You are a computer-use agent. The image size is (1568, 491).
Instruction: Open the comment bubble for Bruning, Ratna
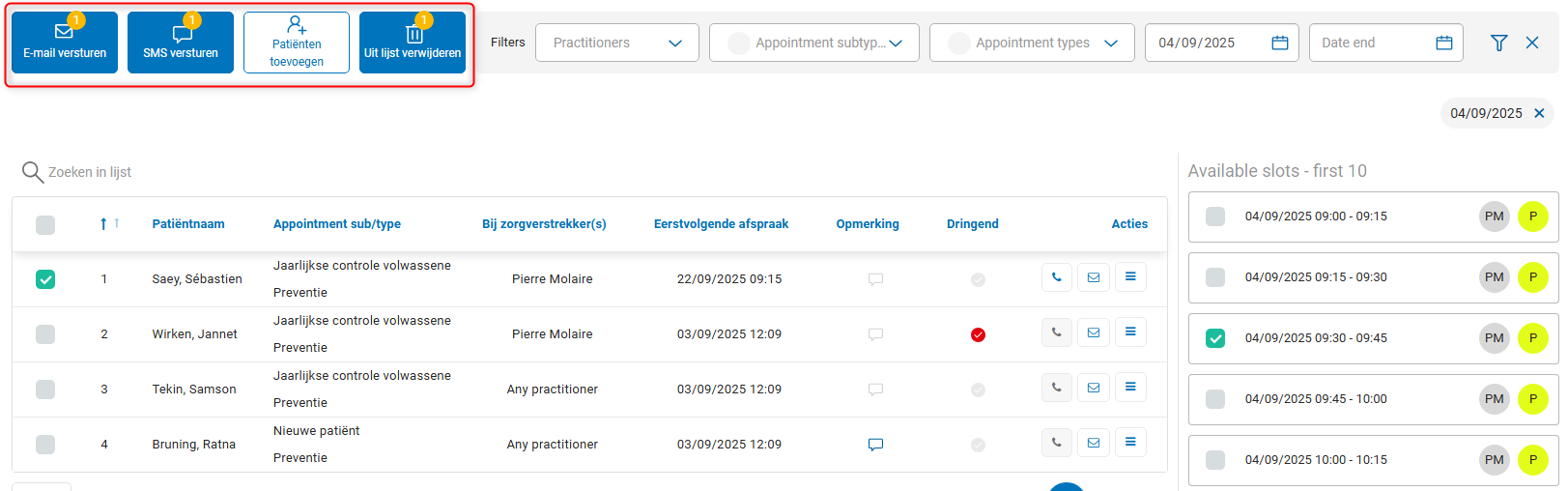[875, 445]
